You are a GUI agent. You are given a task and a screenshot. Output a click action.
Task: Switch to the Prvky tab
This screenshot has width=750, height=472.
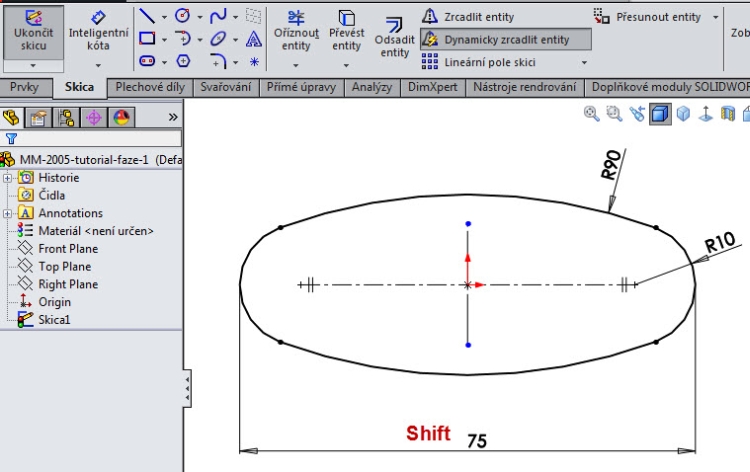(24, 87)
